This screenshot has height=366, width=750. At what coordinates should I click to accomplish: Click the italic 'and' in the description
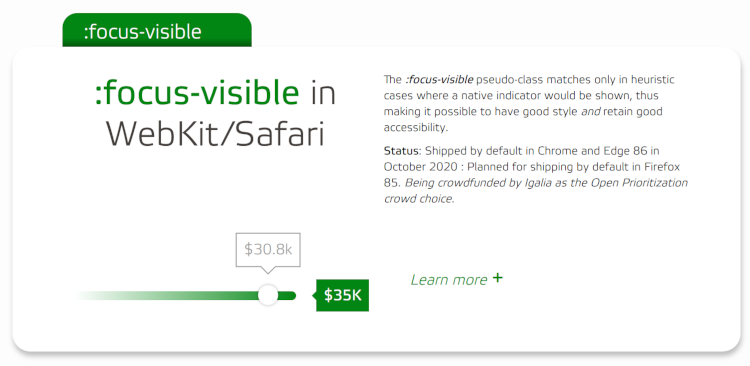coord(591,112)
